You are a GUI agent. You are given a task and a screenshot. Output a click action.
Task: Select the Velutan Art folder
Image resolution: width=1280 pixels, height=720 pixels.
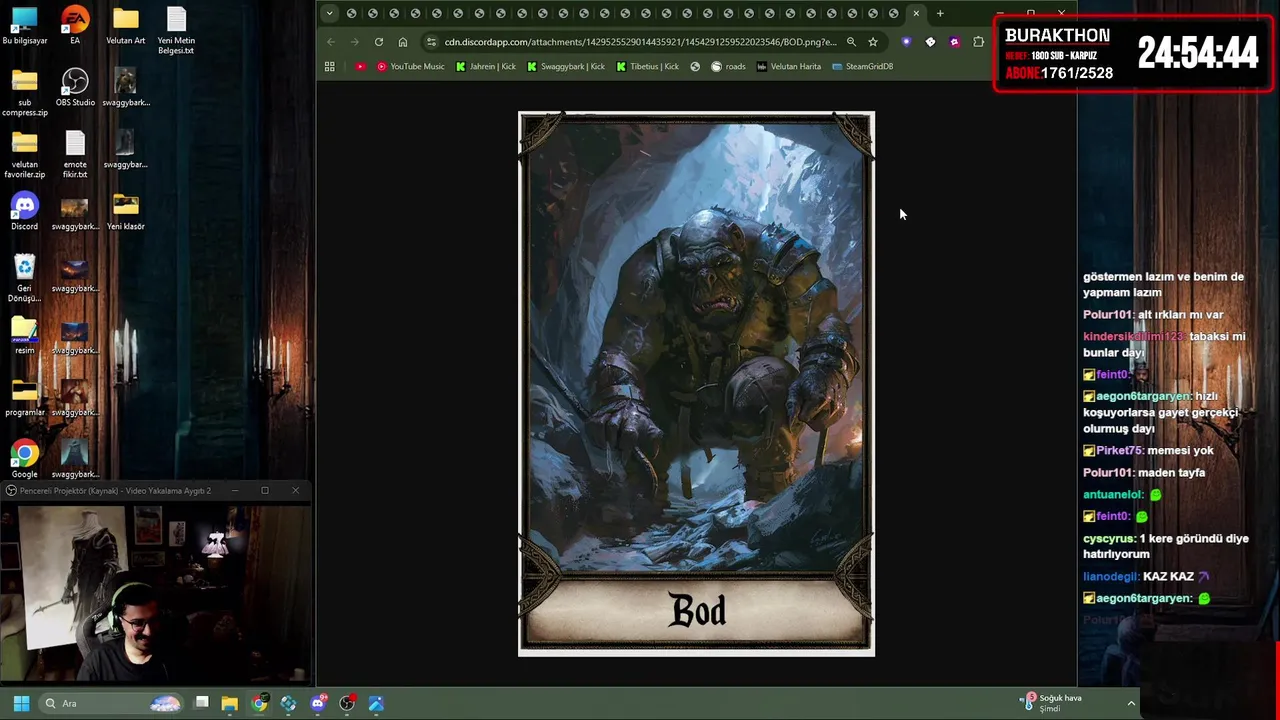[x=126, y=27]
